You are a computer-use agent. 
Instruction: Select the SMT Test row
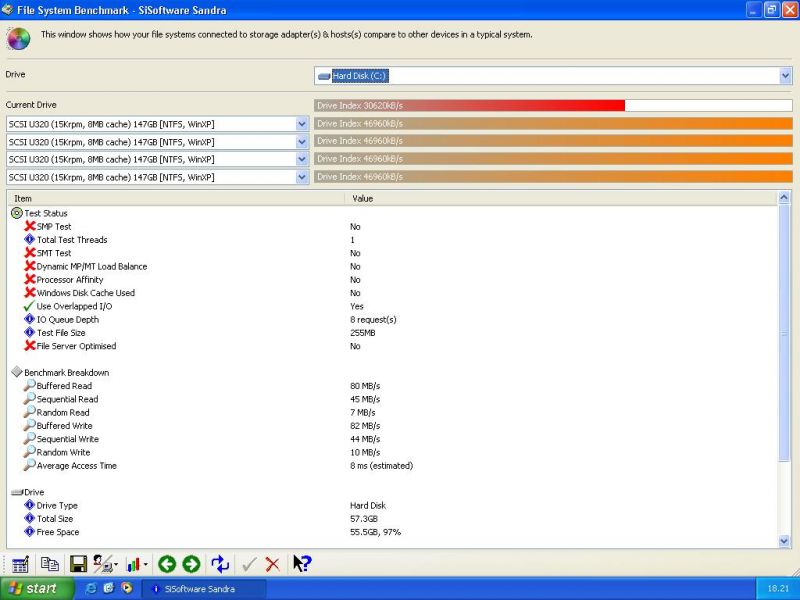click(393, 253)
